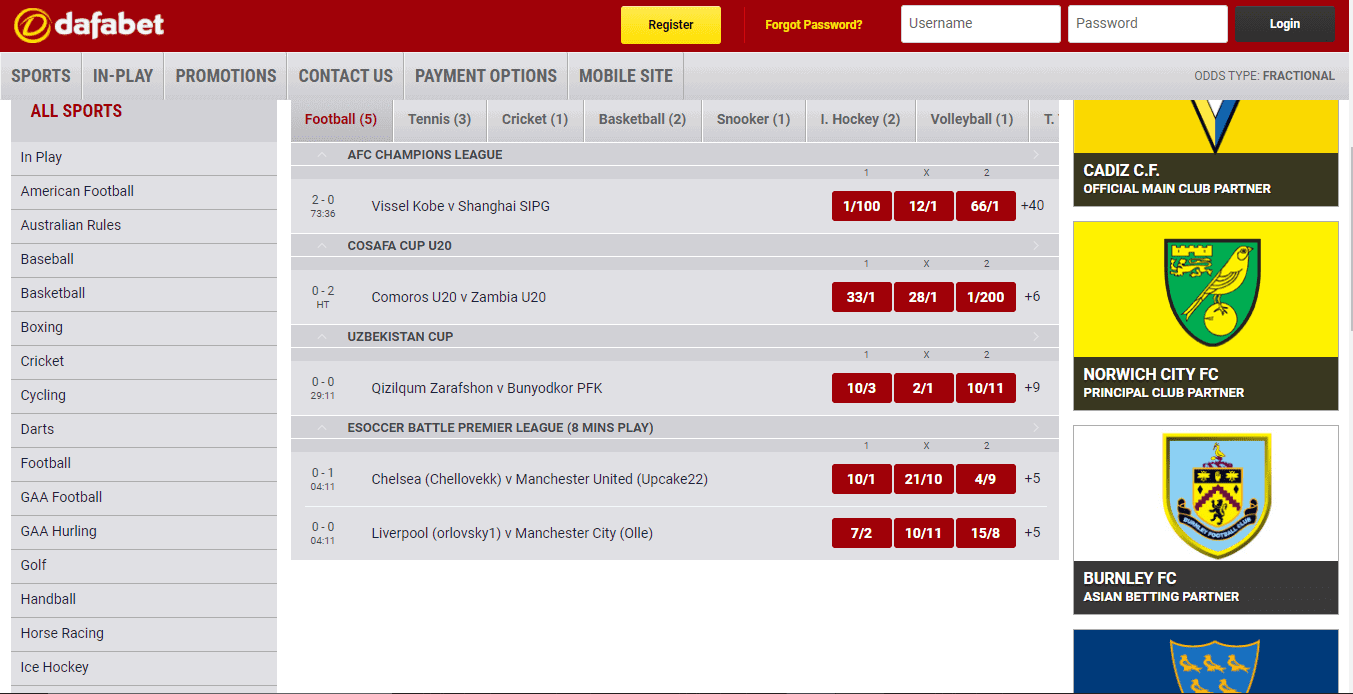
Task: Select the Volleyball (1) tab
Action: click(x=972, y=119)
